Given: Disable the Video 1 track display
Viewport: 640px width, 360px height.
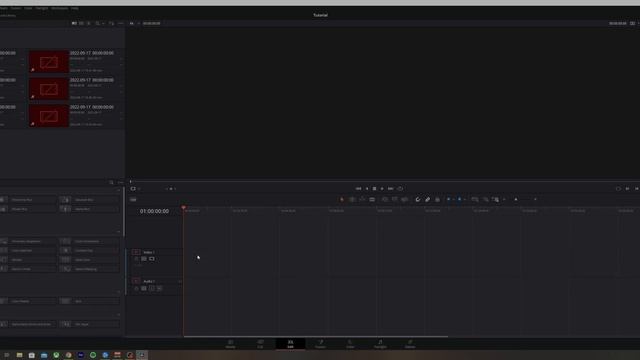Looking at the screenshot, I should pos(152,259).
